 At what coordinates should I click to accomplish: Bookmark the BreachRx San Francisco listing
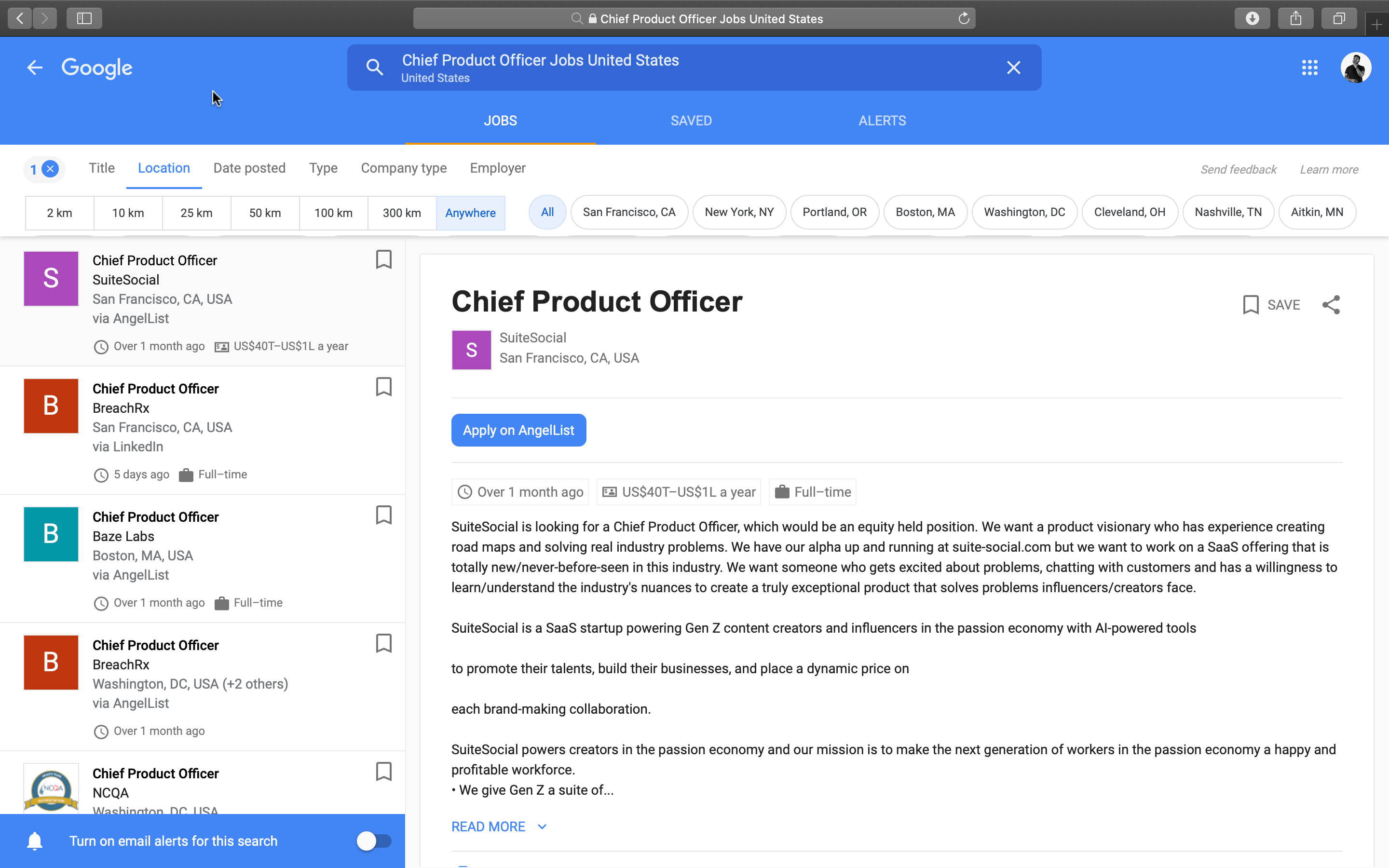coord(383,386)
